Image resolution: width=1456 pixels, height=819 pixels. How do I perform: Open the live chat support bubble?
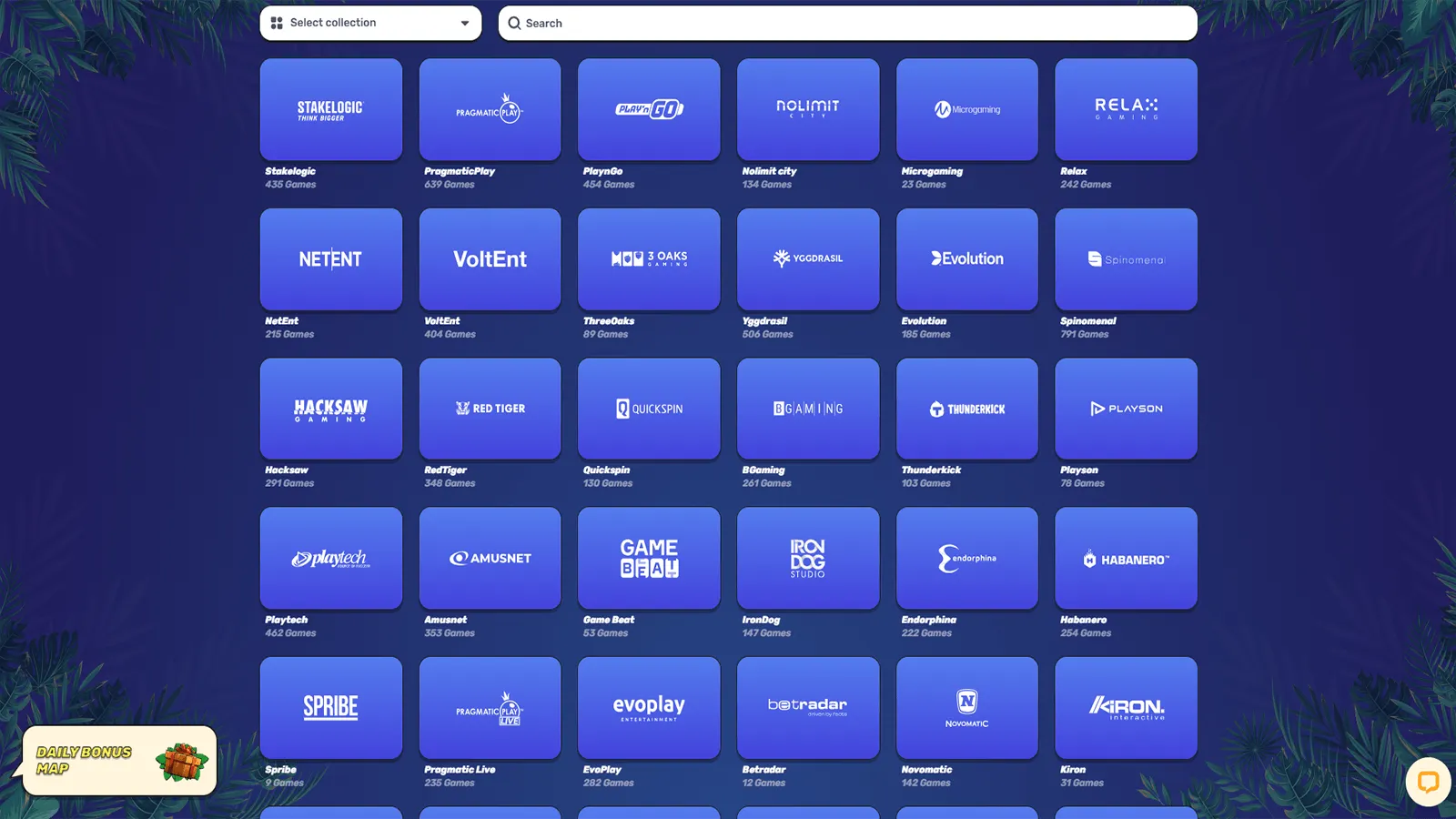[x=1428, y=782]
